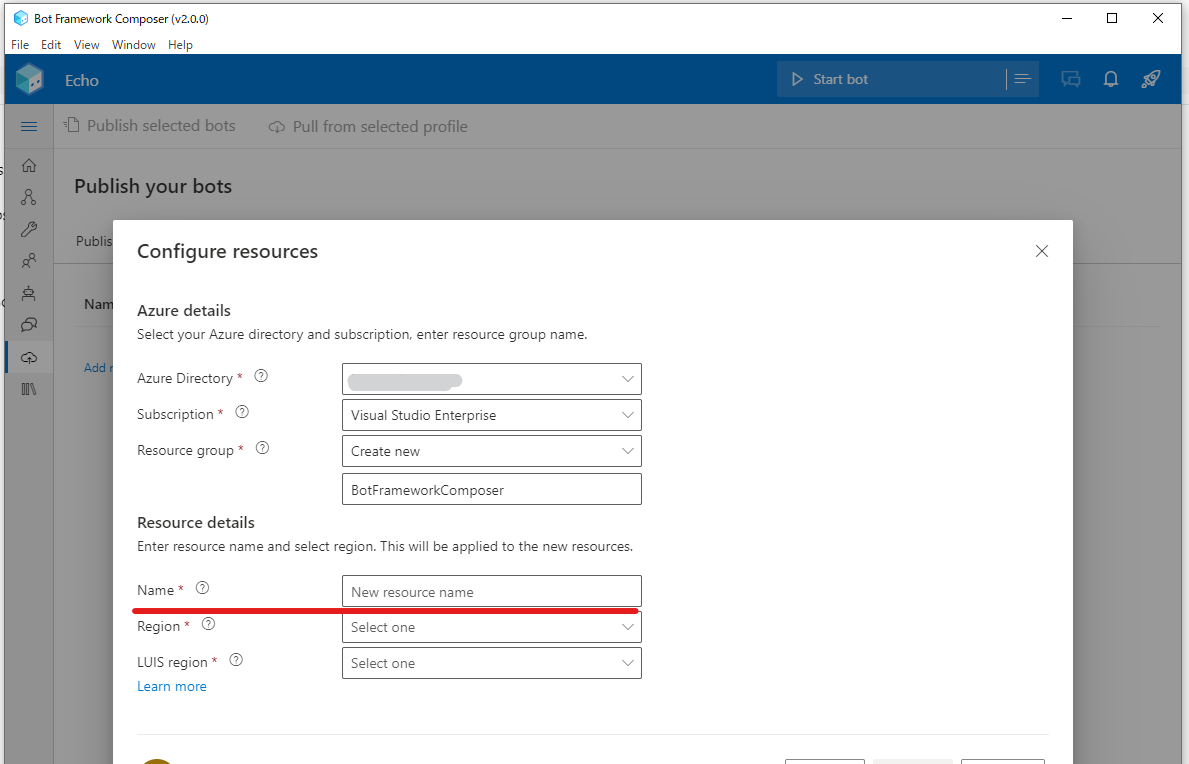Viewport: 1189px width, 764px height.
Task: Open the LUIS region Select one dropdown
Action: 491,662
